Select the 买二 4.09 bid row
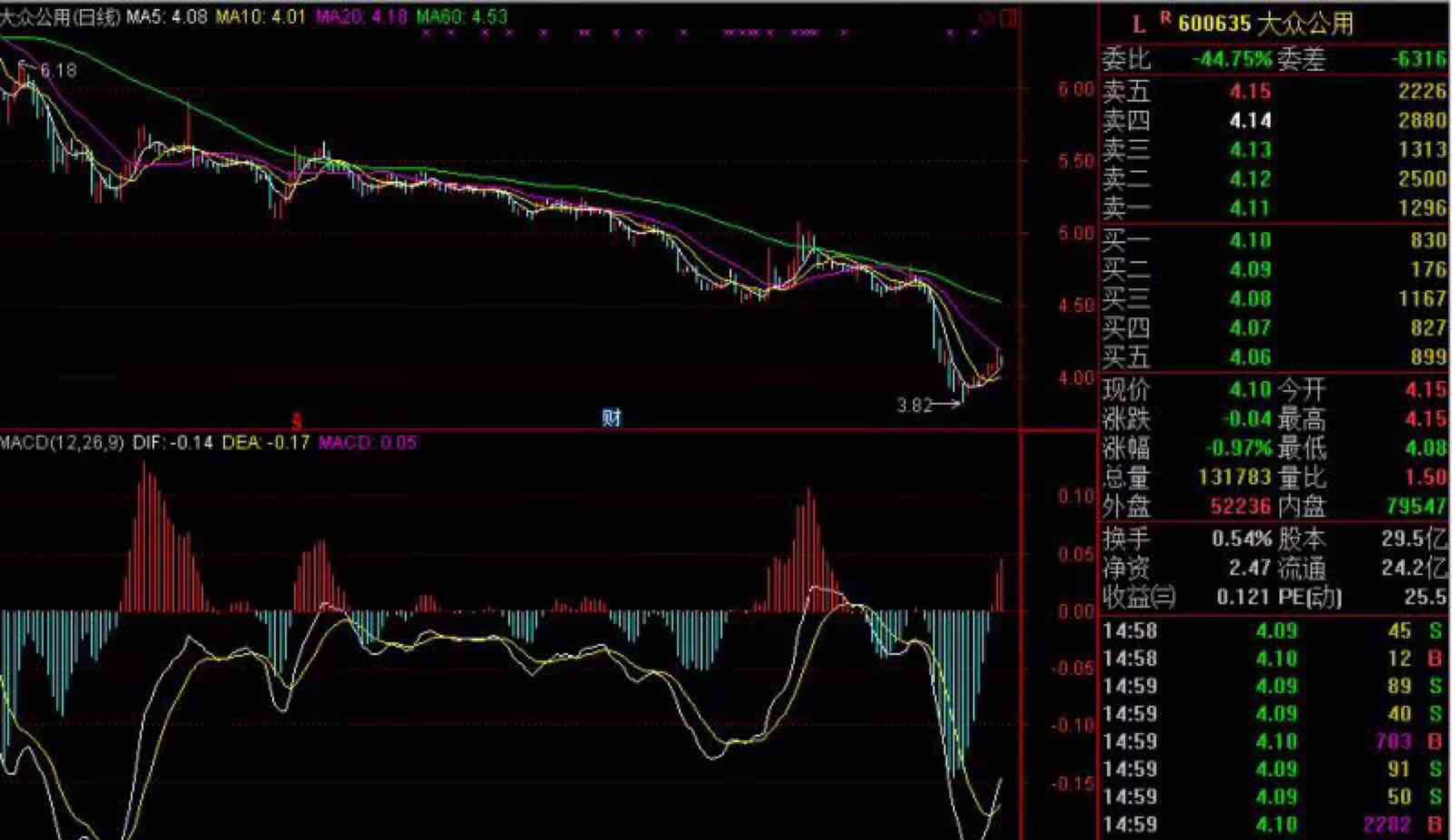 tap(1275, 269)
